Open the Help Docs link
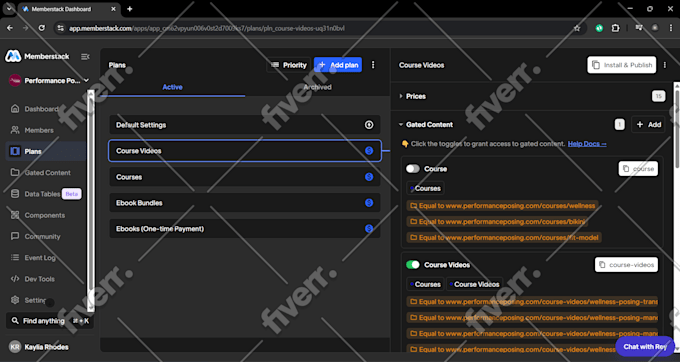This screenshot has height=362, width=680. pos(587,144)
